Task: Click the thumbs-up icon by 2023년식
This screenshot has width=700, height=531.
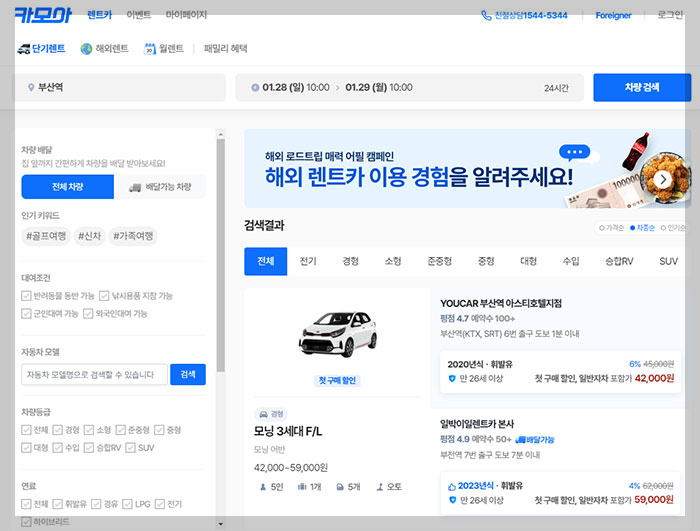Action: [452, 486]
